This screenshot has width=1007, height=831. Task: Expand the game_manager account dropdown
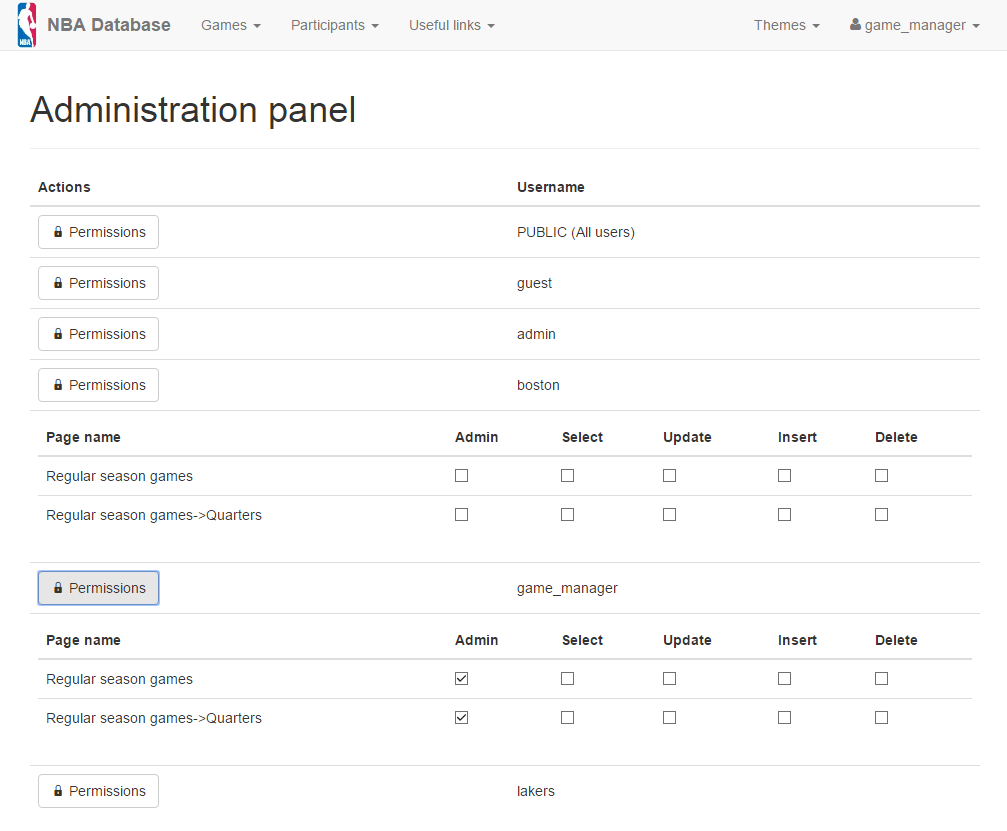(x=913, y=25)
